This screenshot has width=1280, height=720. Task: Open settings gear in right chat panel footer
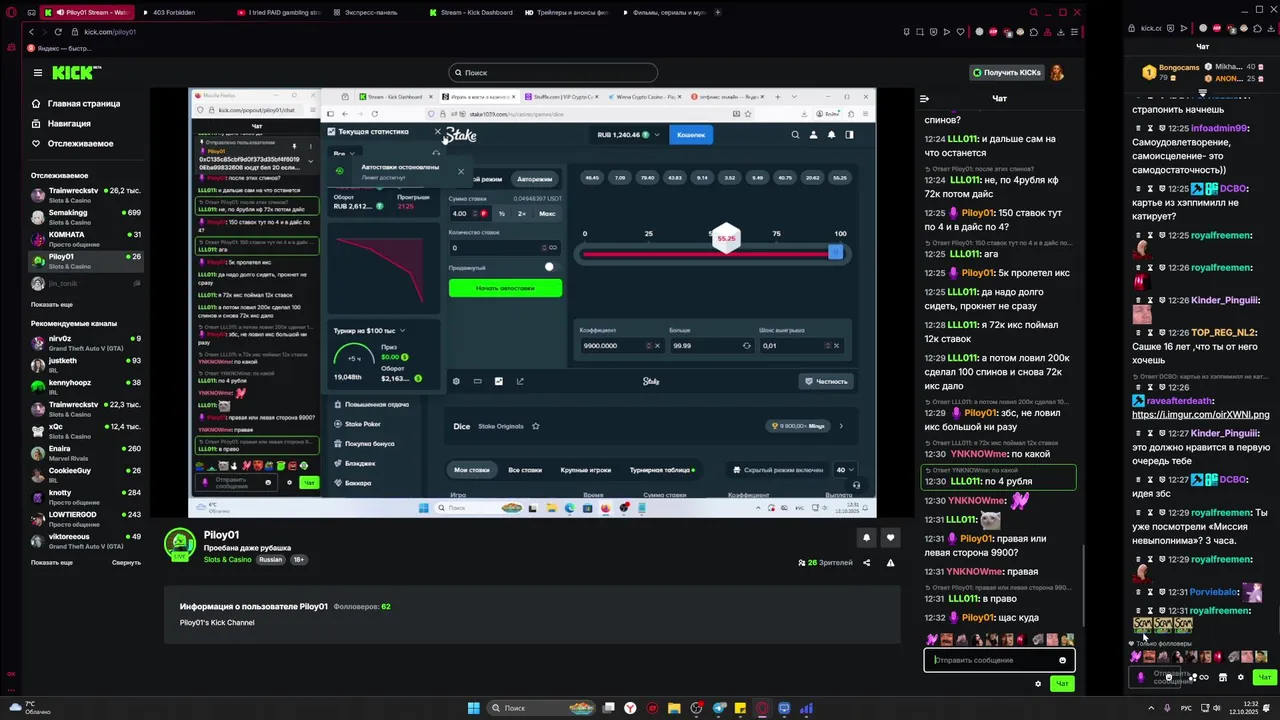pyautogui.click(x=1241, y=677)
